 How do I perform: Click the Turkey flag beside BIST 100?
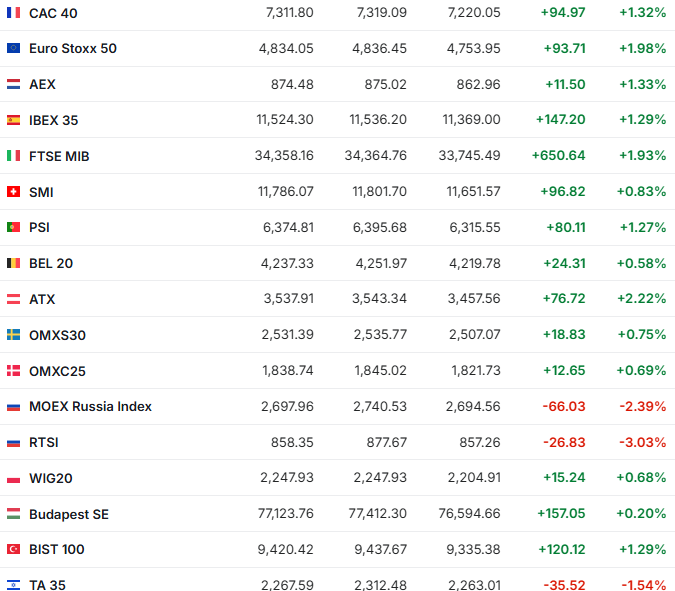(x=13, y=549)
